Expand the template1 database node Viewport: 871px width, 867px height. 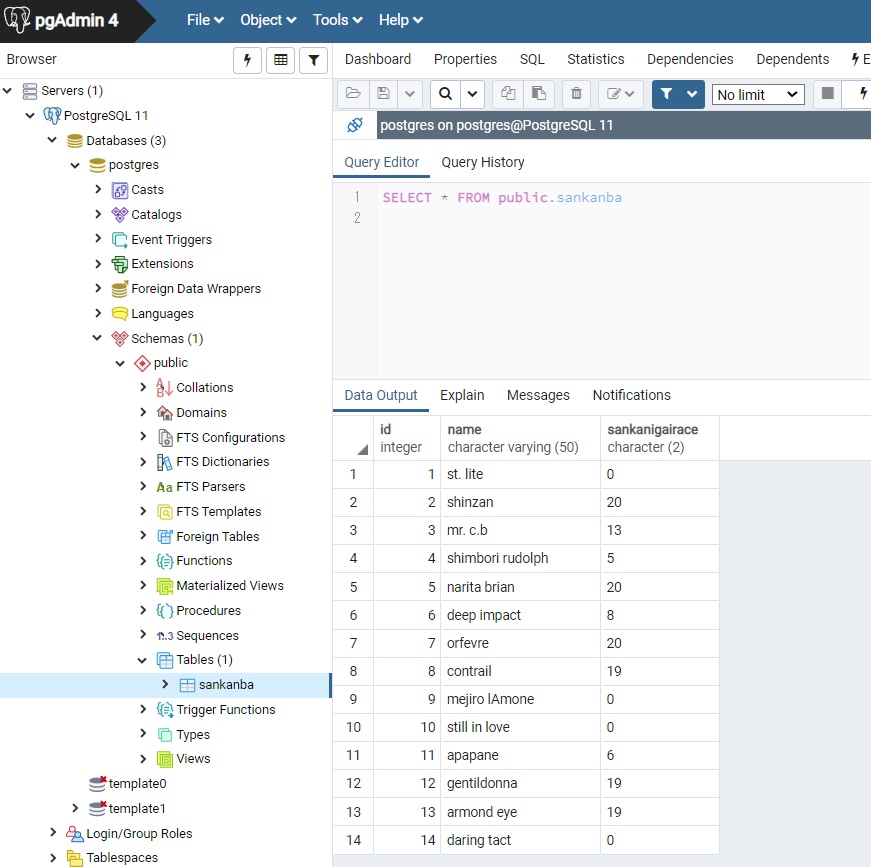point(75,808)
